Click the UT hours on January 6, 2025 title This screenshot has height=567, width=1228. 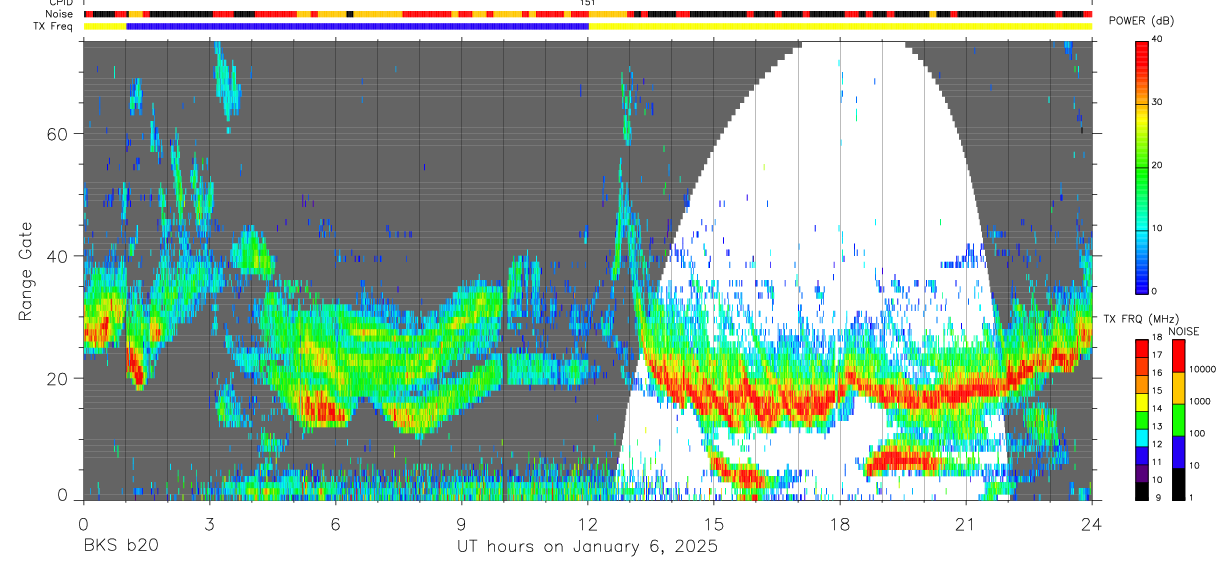coord(587,547)
